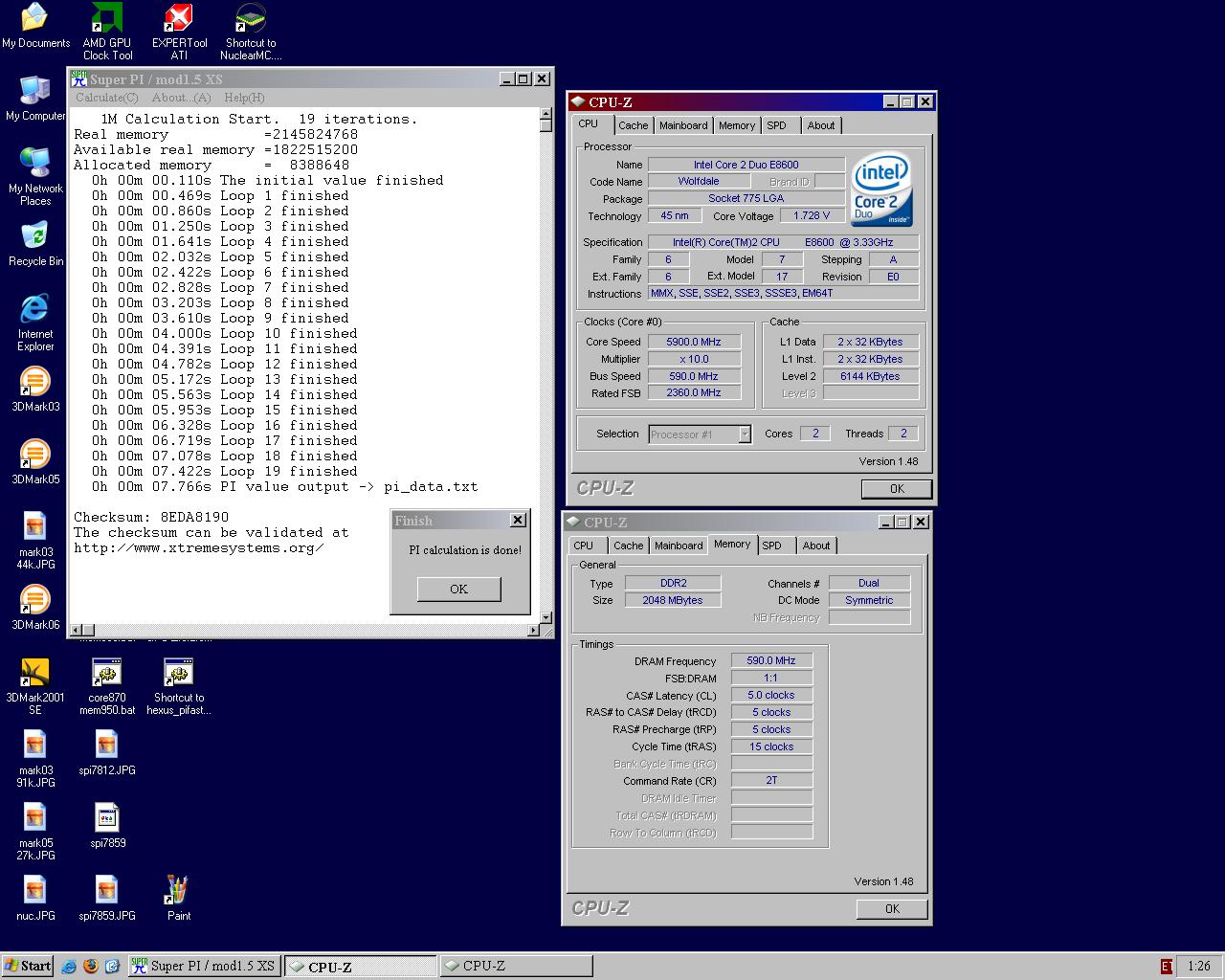Open My Network Places icon
Viewport: 1225px width, 980px height.
click(35, 177)
